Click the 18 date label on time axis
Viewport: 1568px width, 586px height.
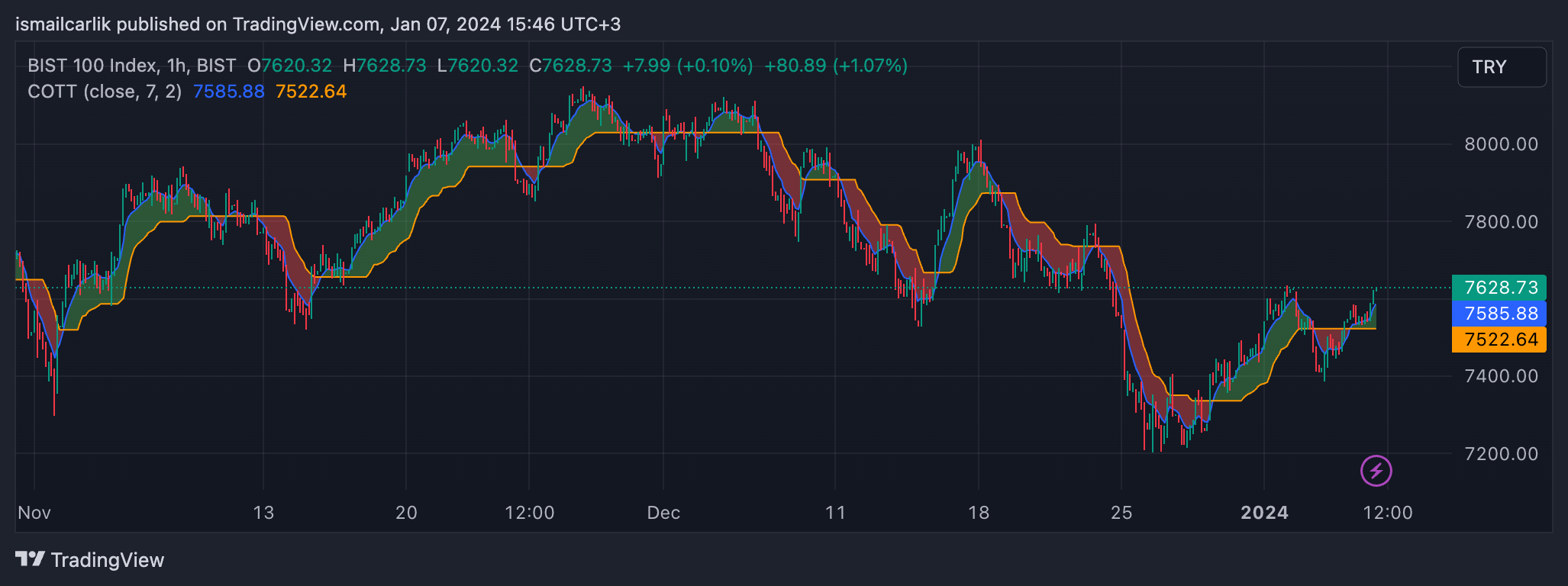click(x=979, y=513)
